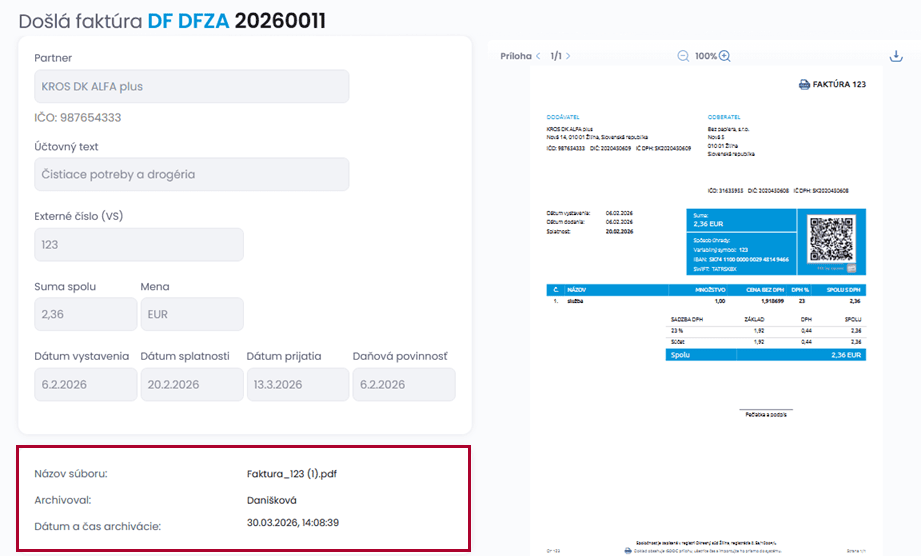The width and height of the screenshot is (921, 556).
Task: Go to the previous attachment page
Action: pyautogui.click(x=538, y=56)
